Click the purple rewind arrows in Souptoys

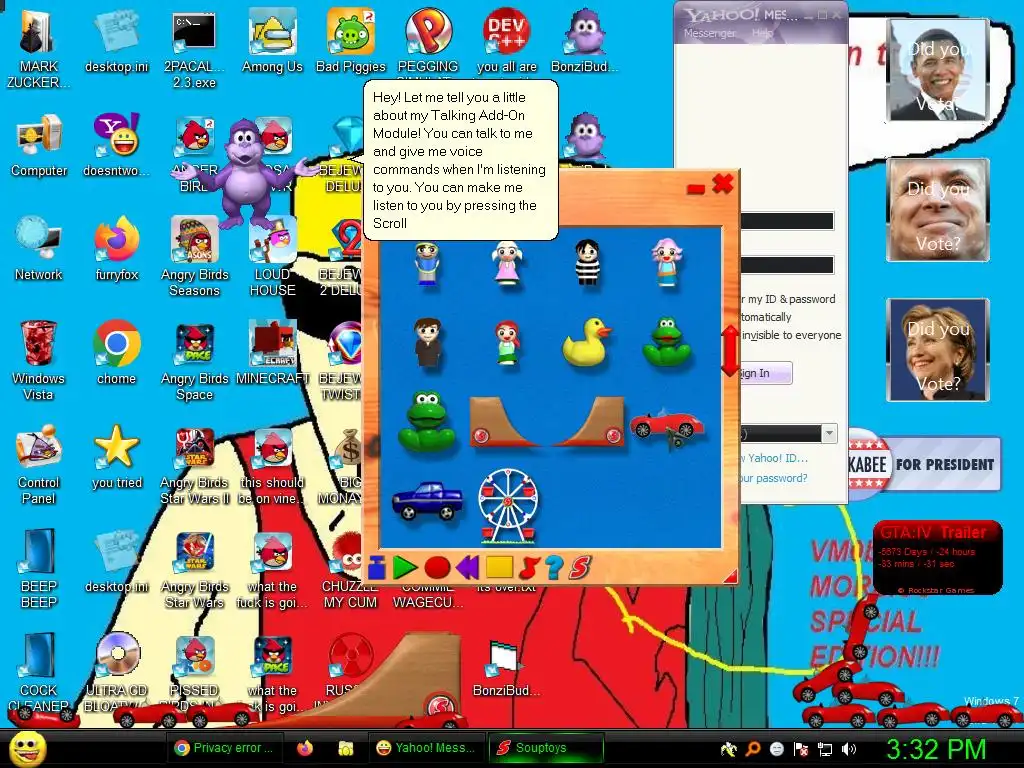[468, 568]
